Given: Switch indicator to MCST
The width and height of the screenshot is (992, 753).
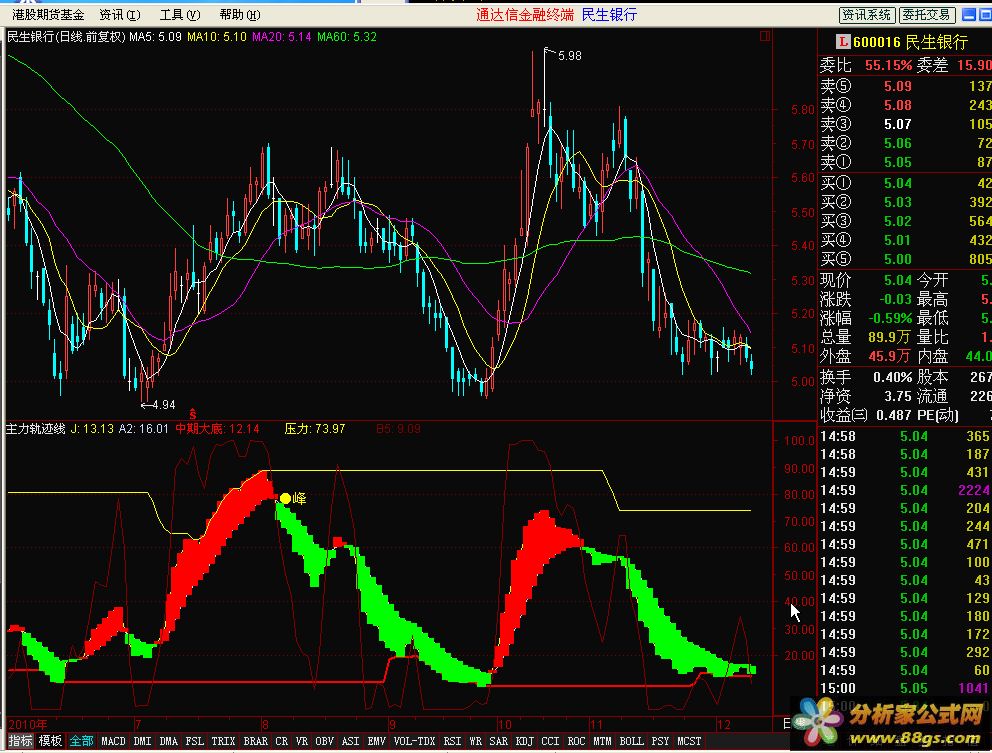Looking at the screenshot, I should [x=690, y=741].
